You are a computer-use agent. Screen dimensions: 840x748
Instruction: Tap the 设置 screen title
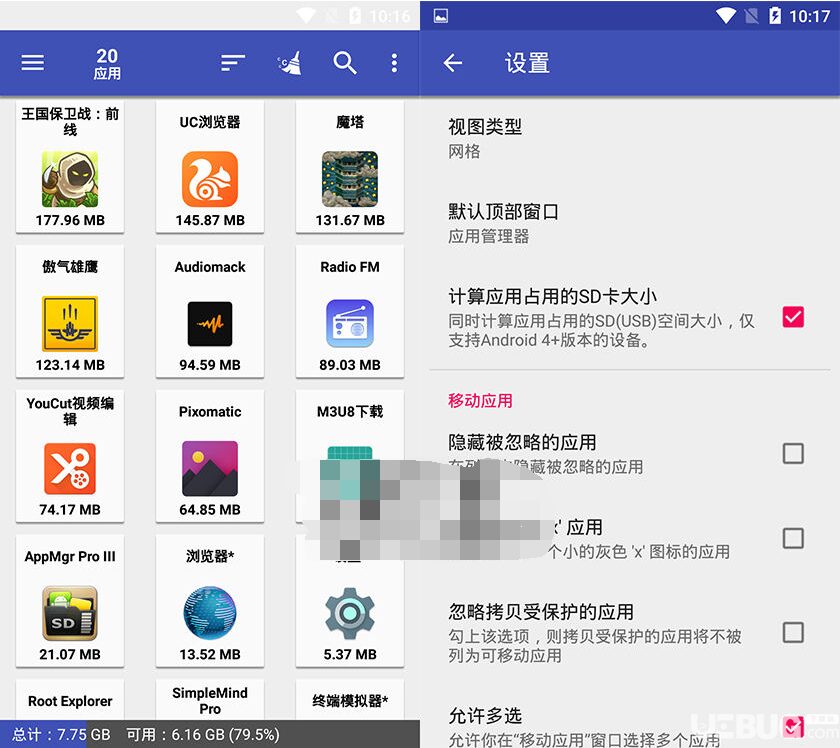527,63
